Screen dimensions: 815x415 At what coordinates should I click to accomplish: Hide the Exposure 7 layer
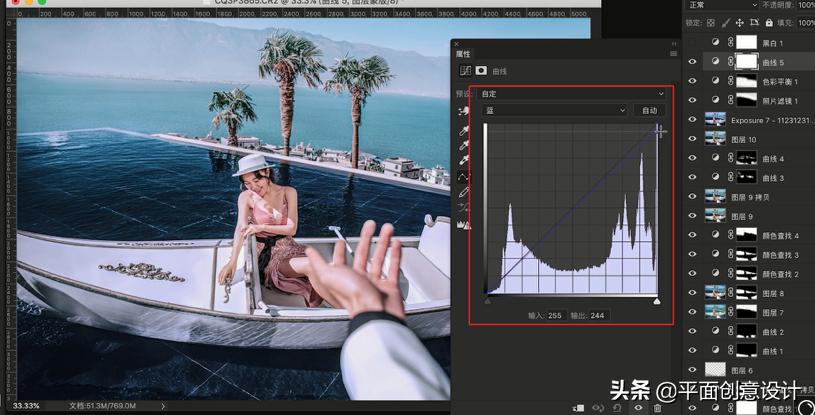coord(692,119)
